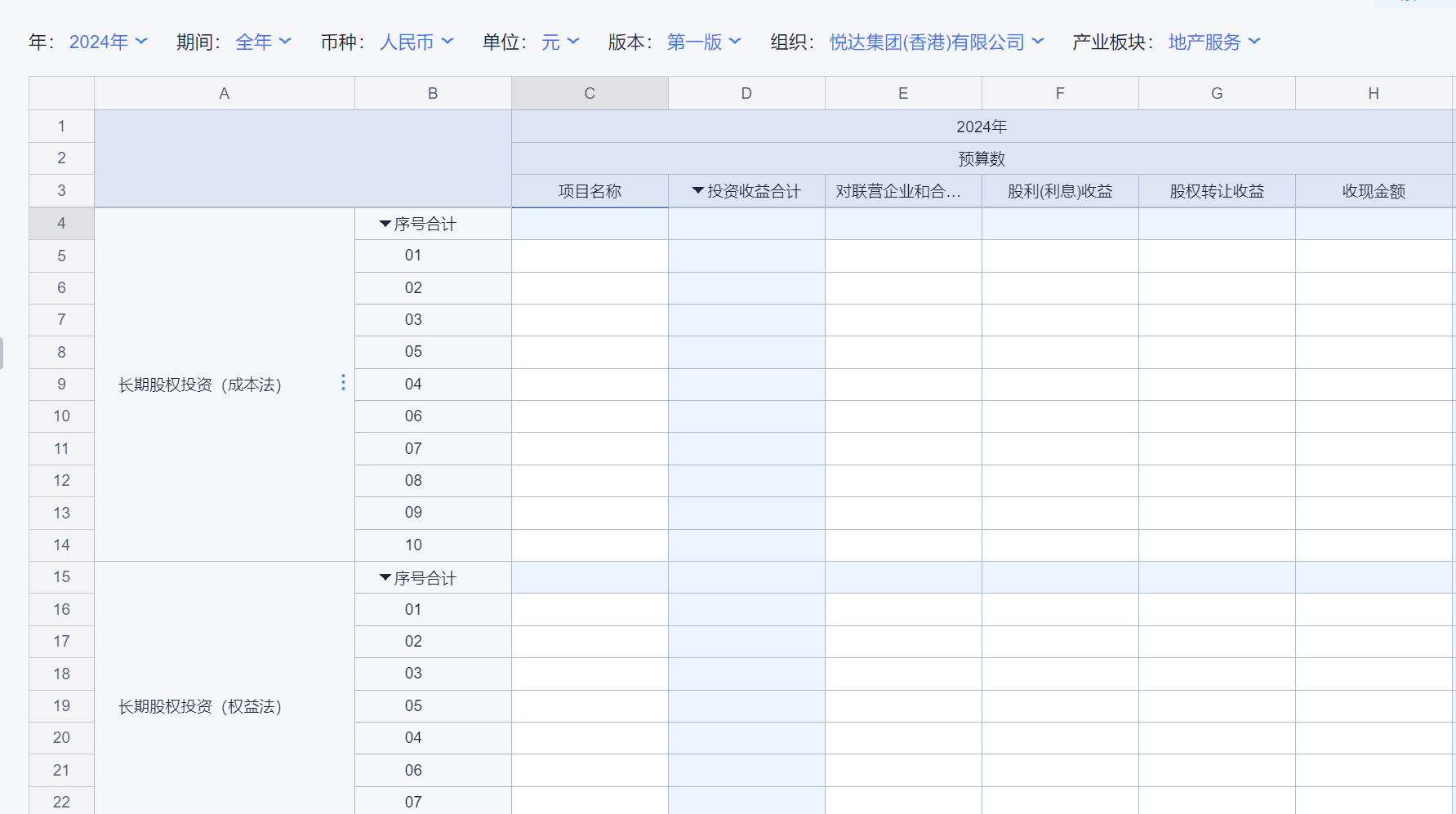Image resolution: width=1456 pixels, height=814 pixels.
Task: Open the 产业板块 dropdown showing 地产服务
Action: point(1214,42)
